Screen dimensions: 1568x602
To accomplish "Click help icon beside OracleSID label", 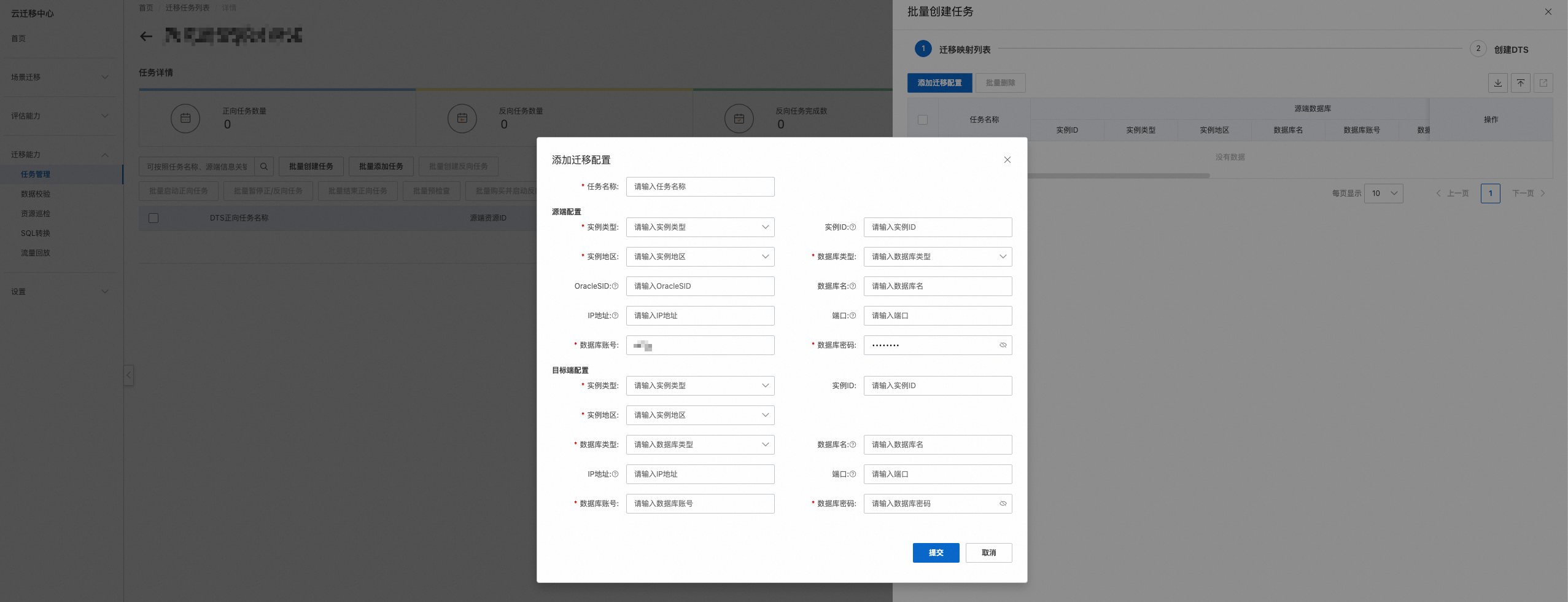I will [615, 286].
